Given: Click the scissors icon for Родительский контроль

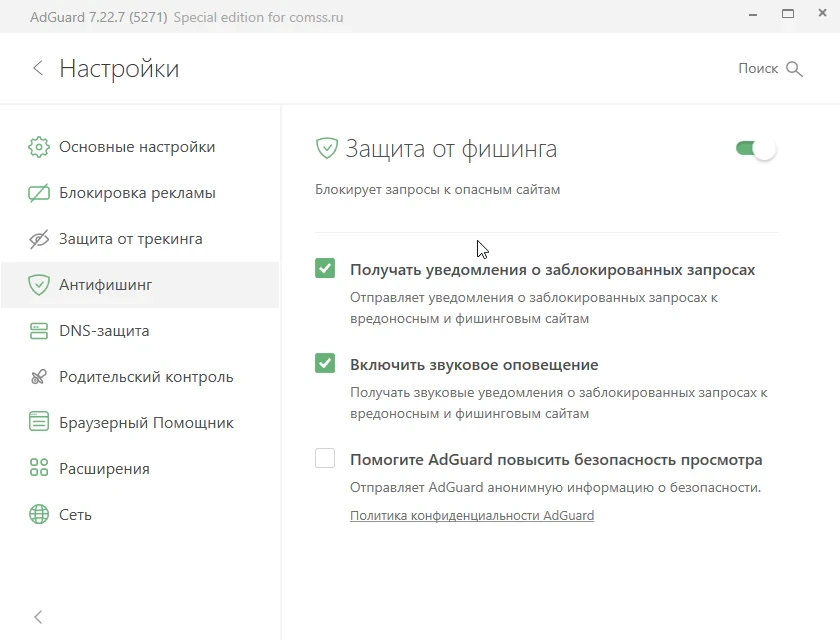Looking at the screenshot, I should (39, 377).
